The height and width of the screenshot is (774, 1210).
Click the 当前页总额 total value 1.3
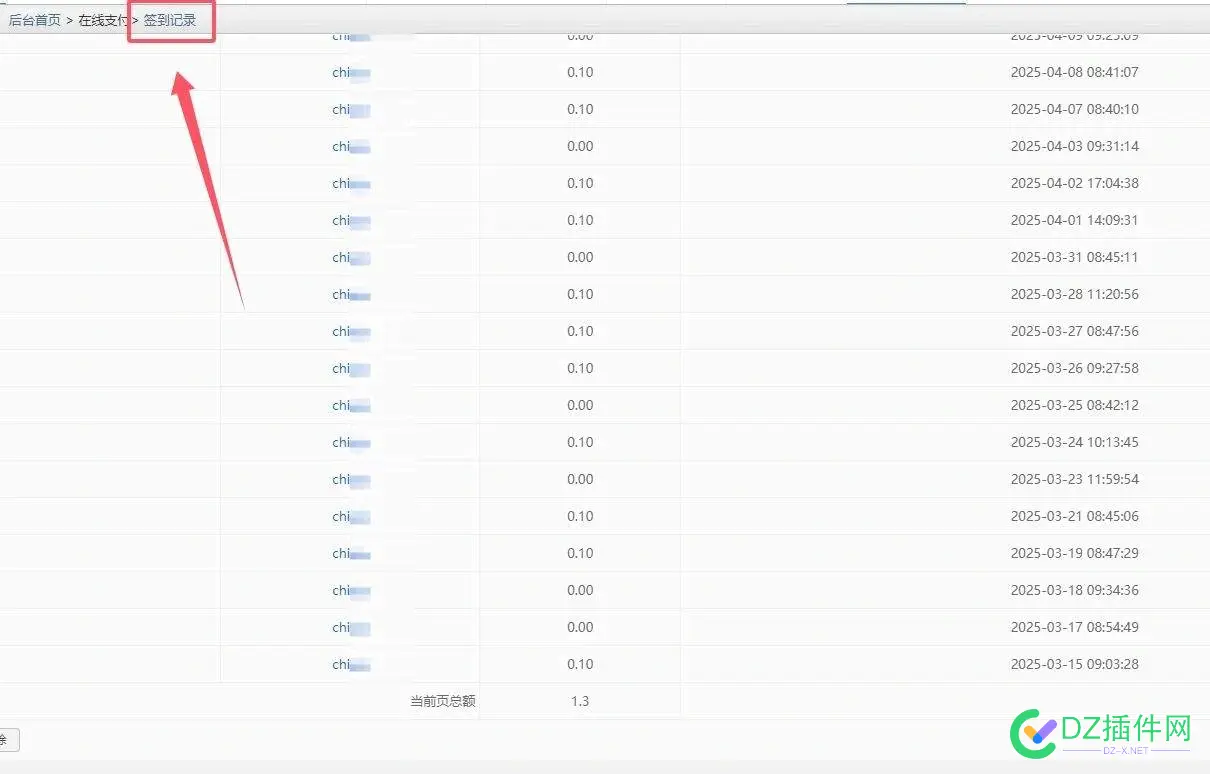pos(580,701)
